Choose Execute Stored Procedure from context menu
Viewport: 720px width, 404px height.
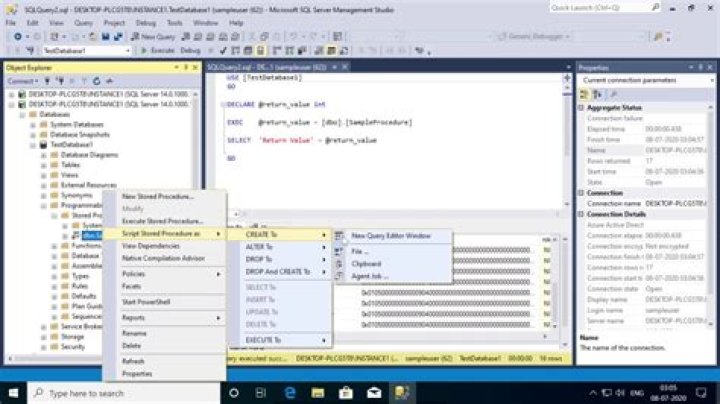coord(162,221)
